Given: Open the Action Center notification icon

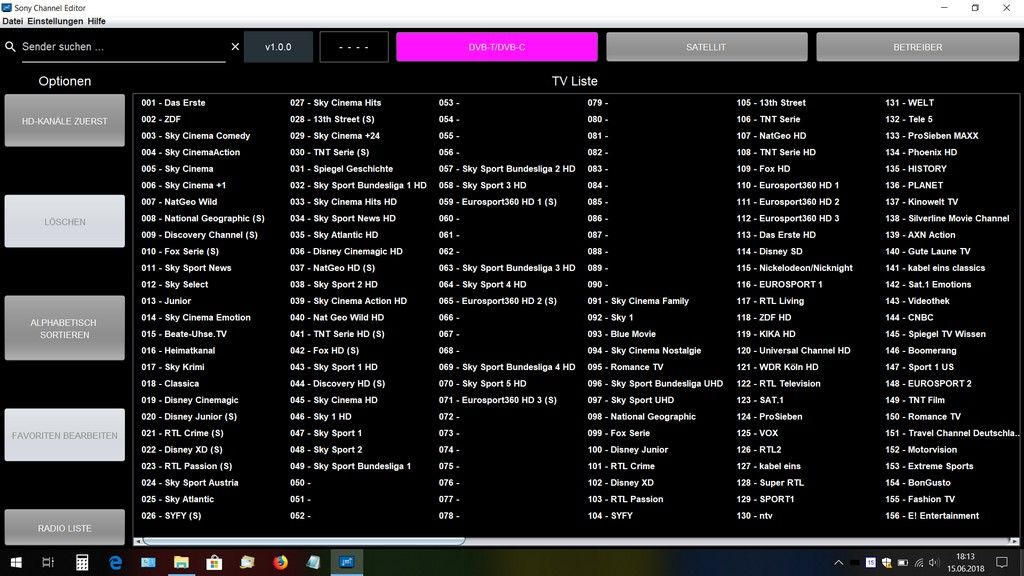Looking at the screenshot, I should click(x=1002, y=562).
